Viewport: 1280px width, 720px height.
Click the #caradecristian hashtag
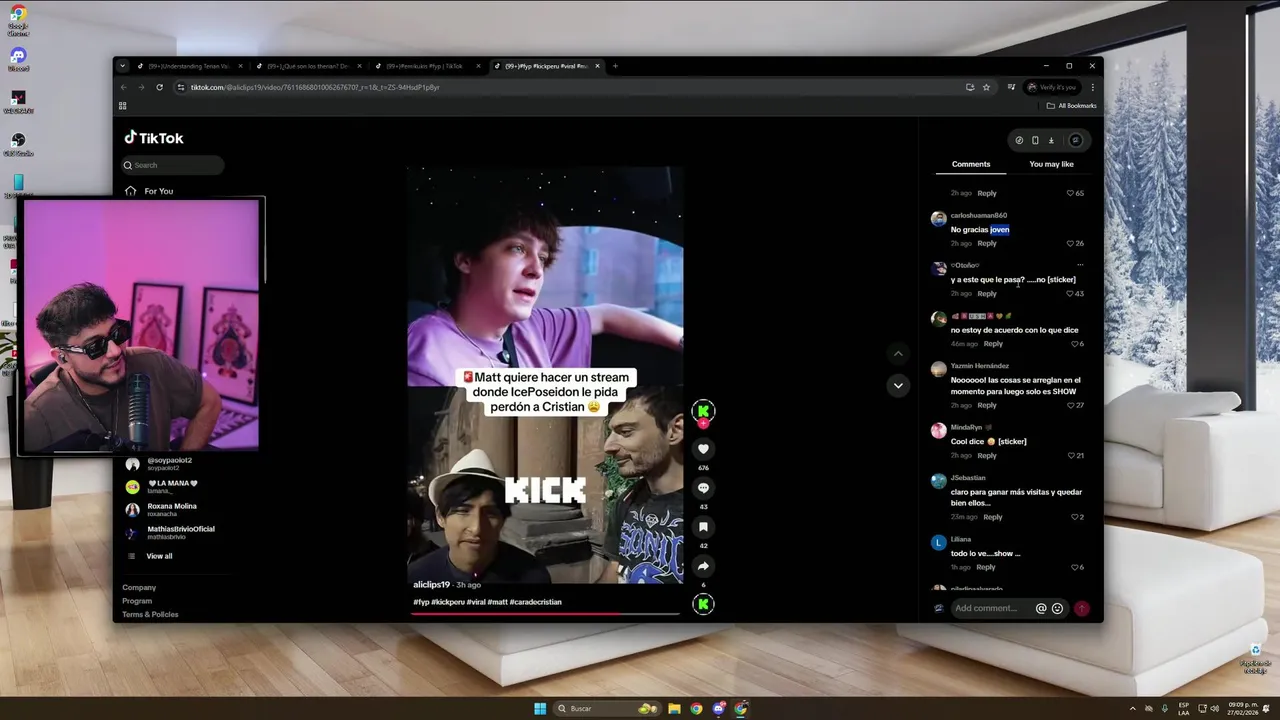535,602
